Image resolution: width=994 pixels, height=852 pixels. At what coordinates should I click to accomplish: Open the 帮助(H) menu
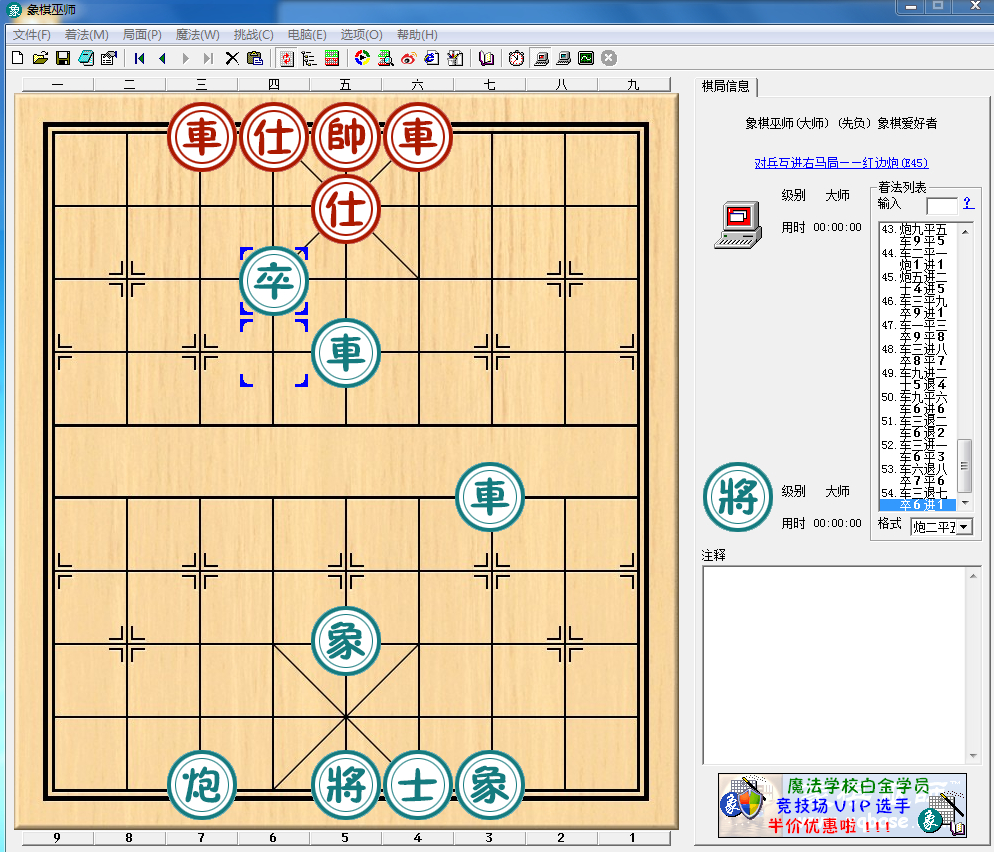(417, 35)
